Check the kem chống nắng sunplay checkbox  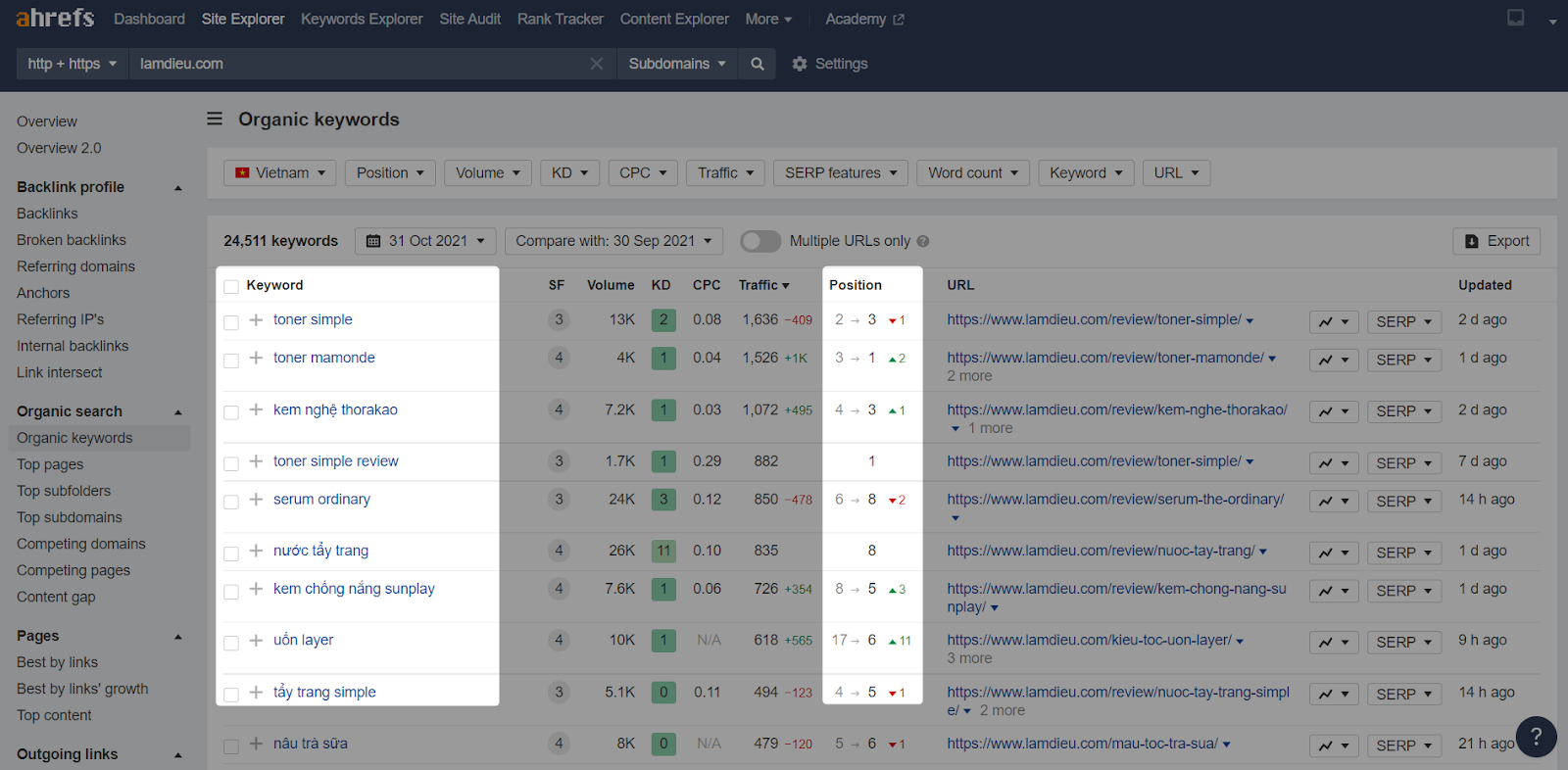point(231,592)
